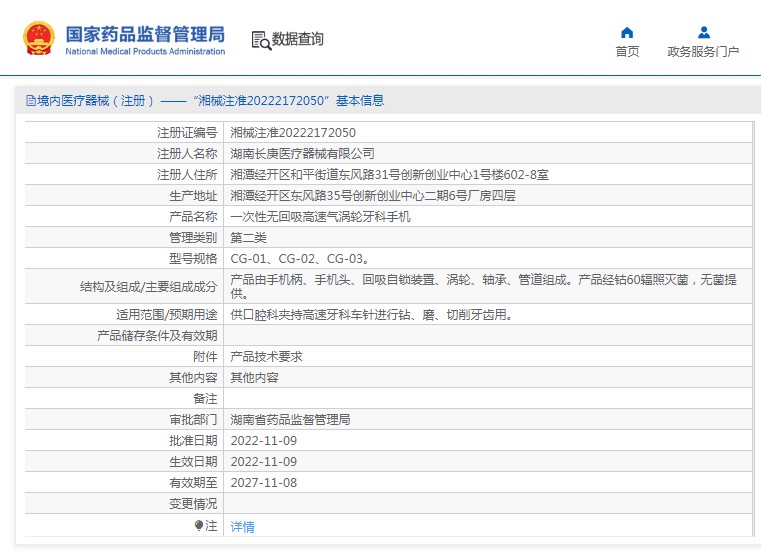Select effective date value in 生效日期 row
This screenshot has height=556, width=761.
[264, 461]
